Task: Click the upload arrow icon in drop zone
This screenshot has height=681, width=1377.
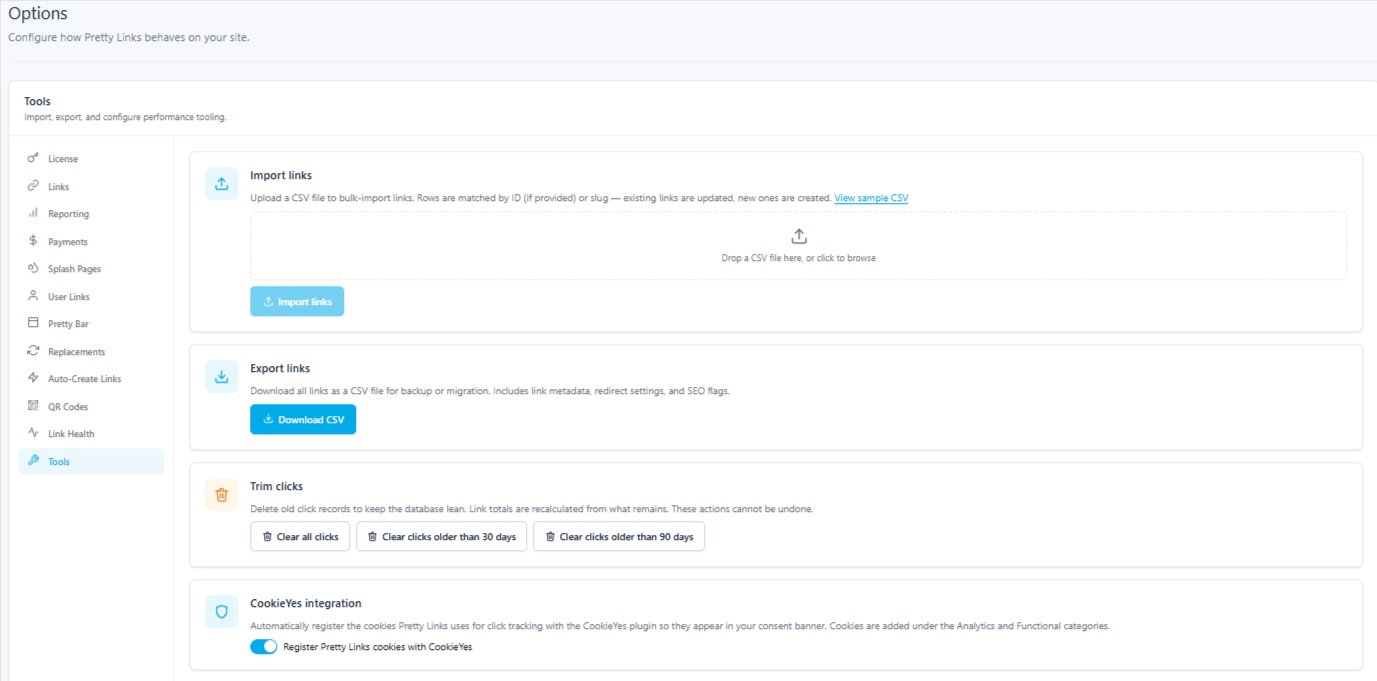Action: coord(798,236)
